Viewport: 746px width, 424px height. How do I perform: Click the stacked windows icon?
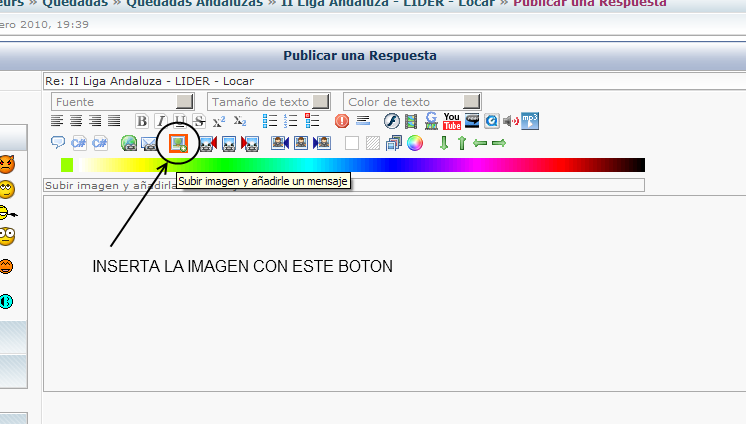click(394, 143)
